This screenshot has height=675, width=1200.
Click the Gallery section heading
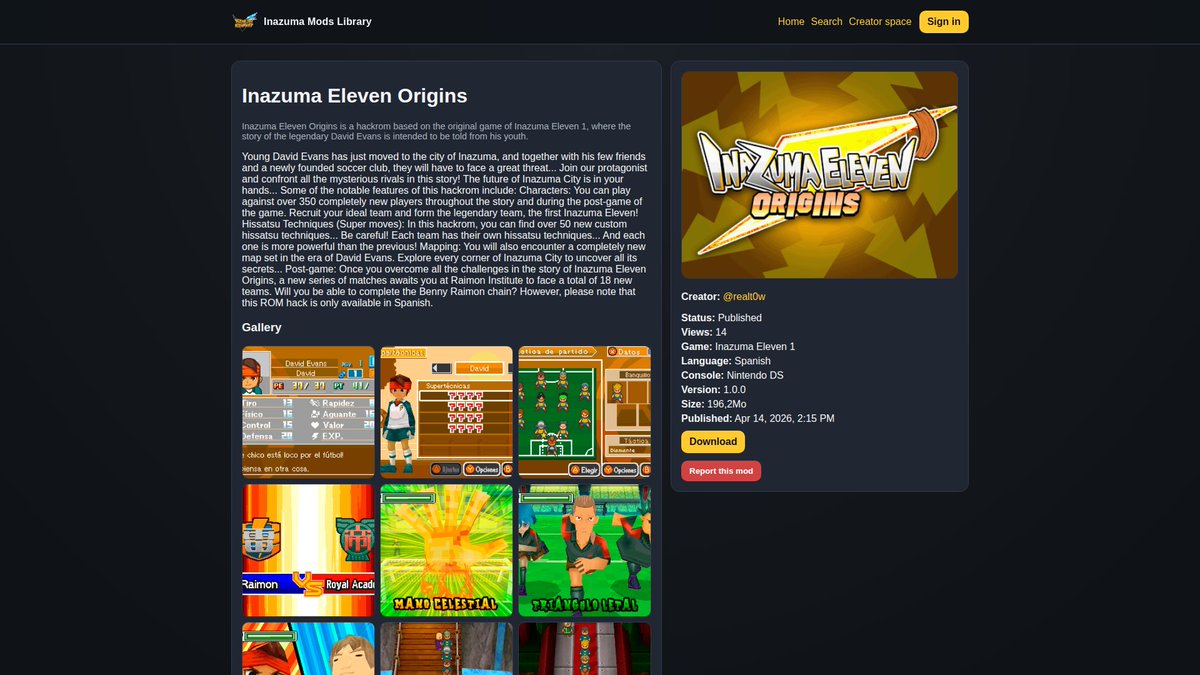pyautogui.click(x=262, y=327)
